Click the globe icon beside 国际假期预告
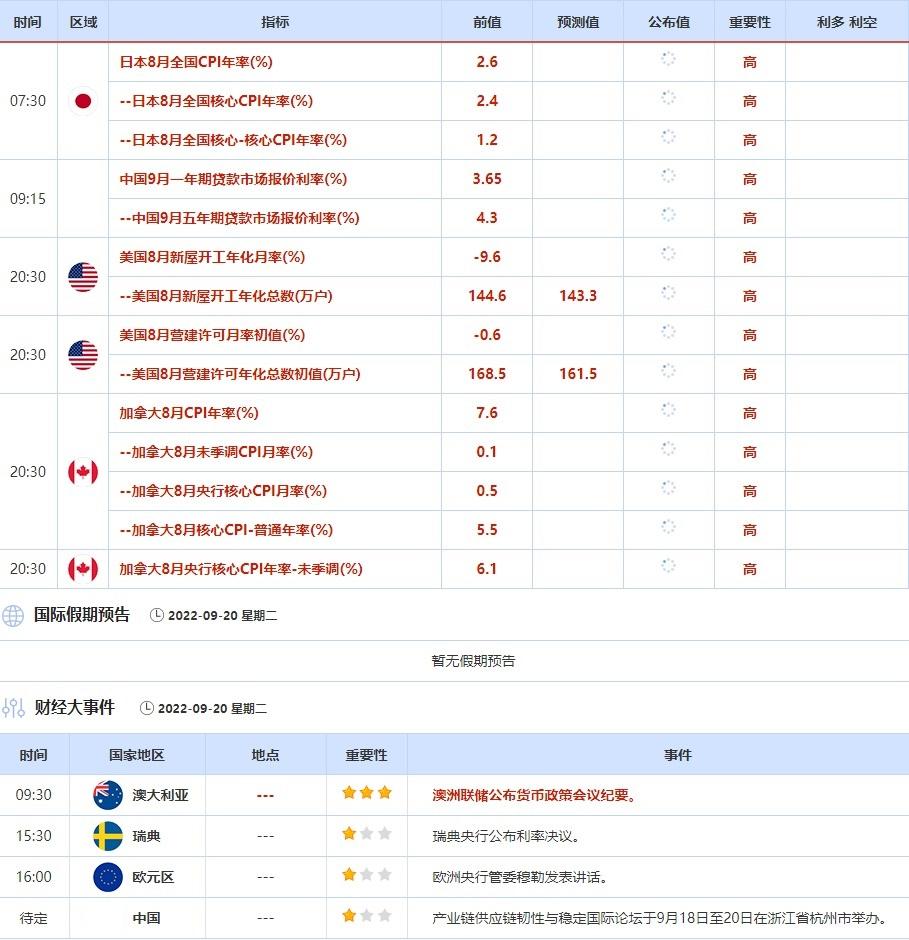Image resolution: width=909 pixels, height=940 pixels. (13, 616)
